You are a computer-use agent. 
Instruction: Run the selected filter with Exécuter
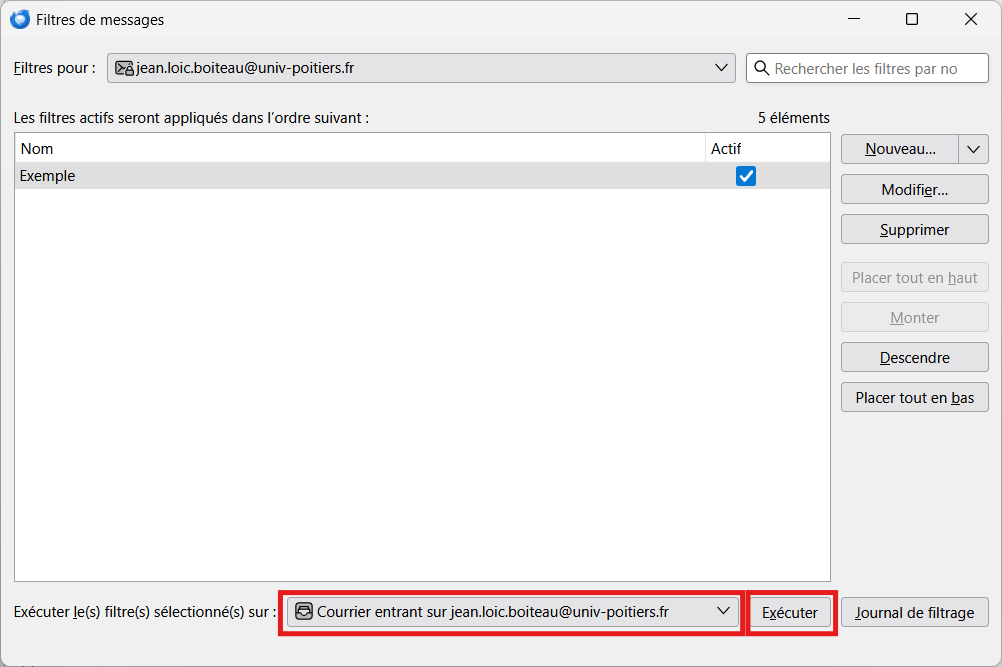click(x=790, y=612)
